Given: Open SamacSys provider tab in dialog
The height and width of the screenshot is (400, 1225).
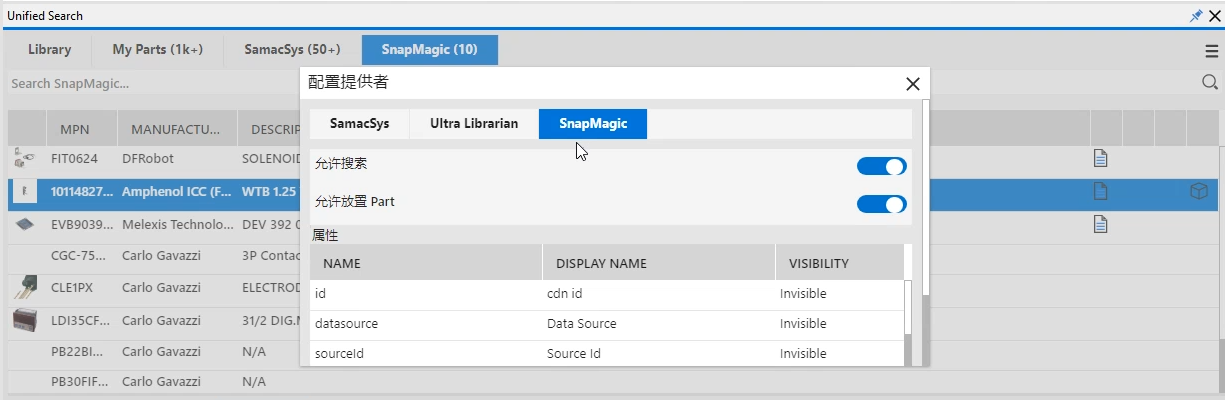Looking at the screenshot, I should pos(359,124).
